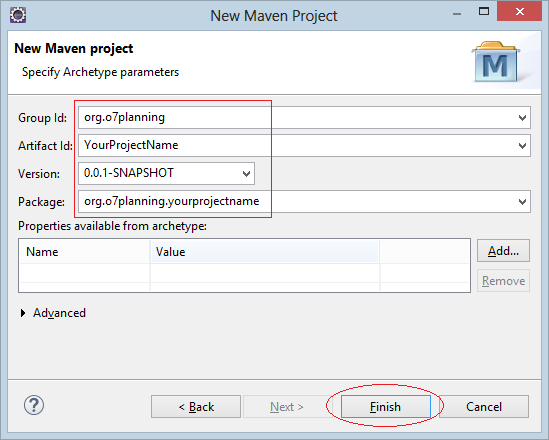Screen dimensions: 549x440
Task: Click the Maven M wizard banner icon
Action: pyautogui.click(x=495, y=62)
